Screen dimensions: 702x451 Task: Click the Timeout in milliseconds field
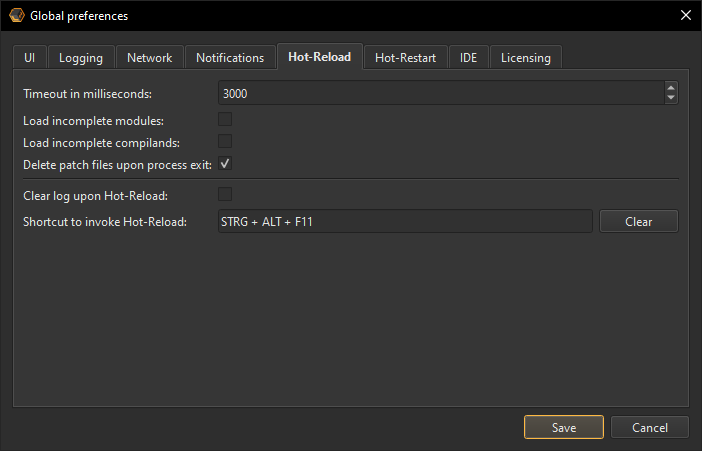pos(440,93)
